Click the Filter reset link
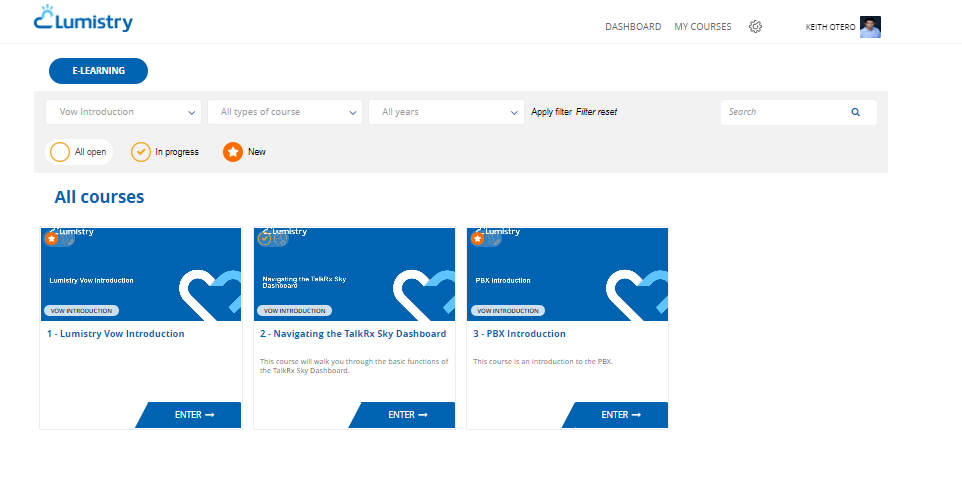 pyautogui.click(x=596, y=112)
